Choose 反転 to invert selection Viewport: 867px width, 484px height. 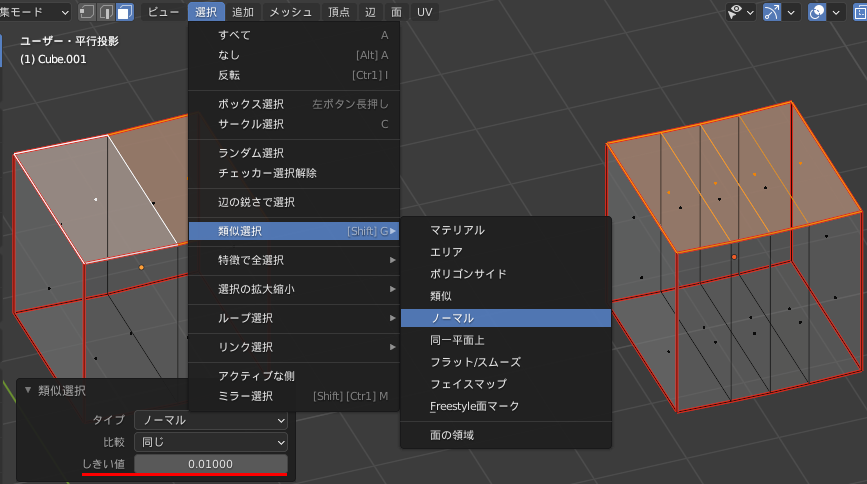[x=294, y=75]
